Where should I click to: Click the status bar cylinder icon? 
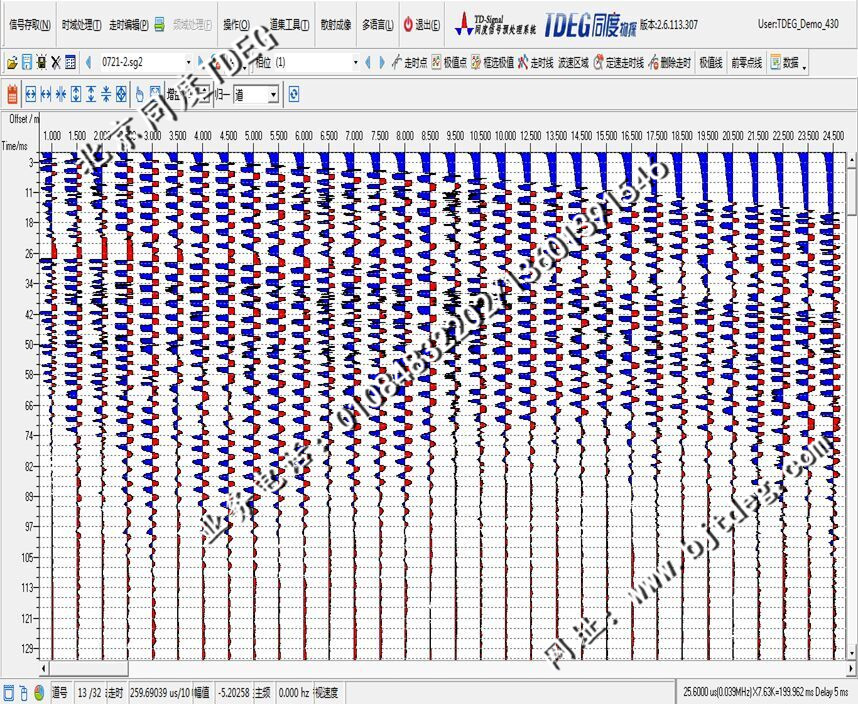pos(24,693)
